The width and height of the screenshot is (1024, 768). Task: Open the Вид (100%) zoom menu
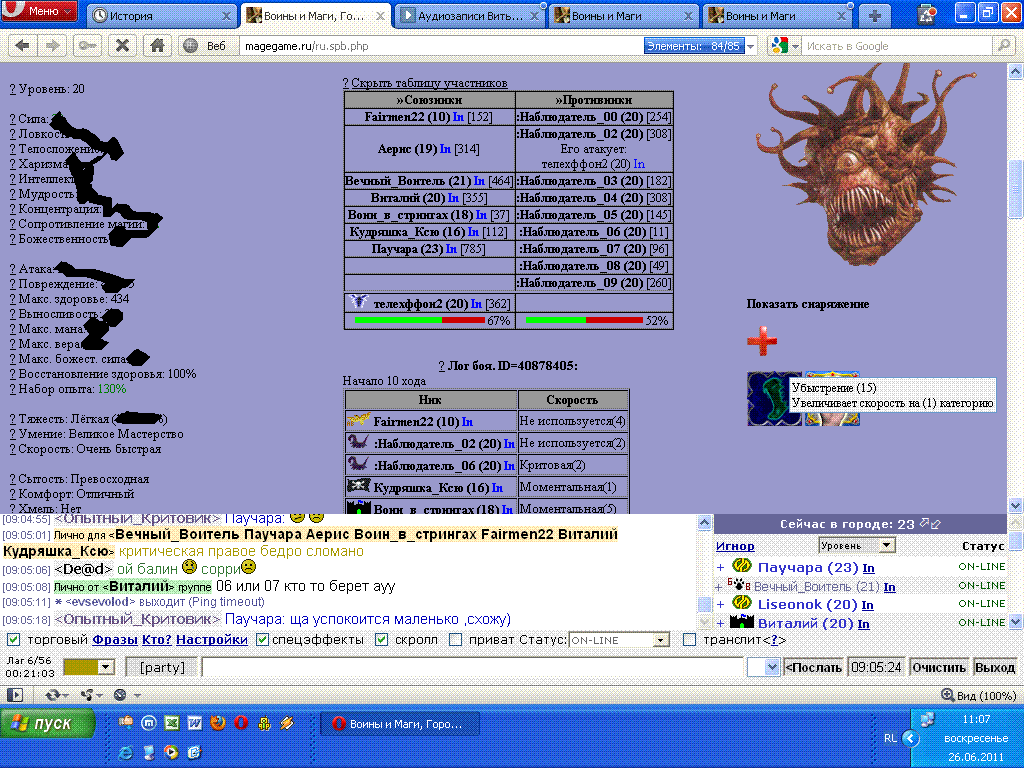(x=978, y=696)
